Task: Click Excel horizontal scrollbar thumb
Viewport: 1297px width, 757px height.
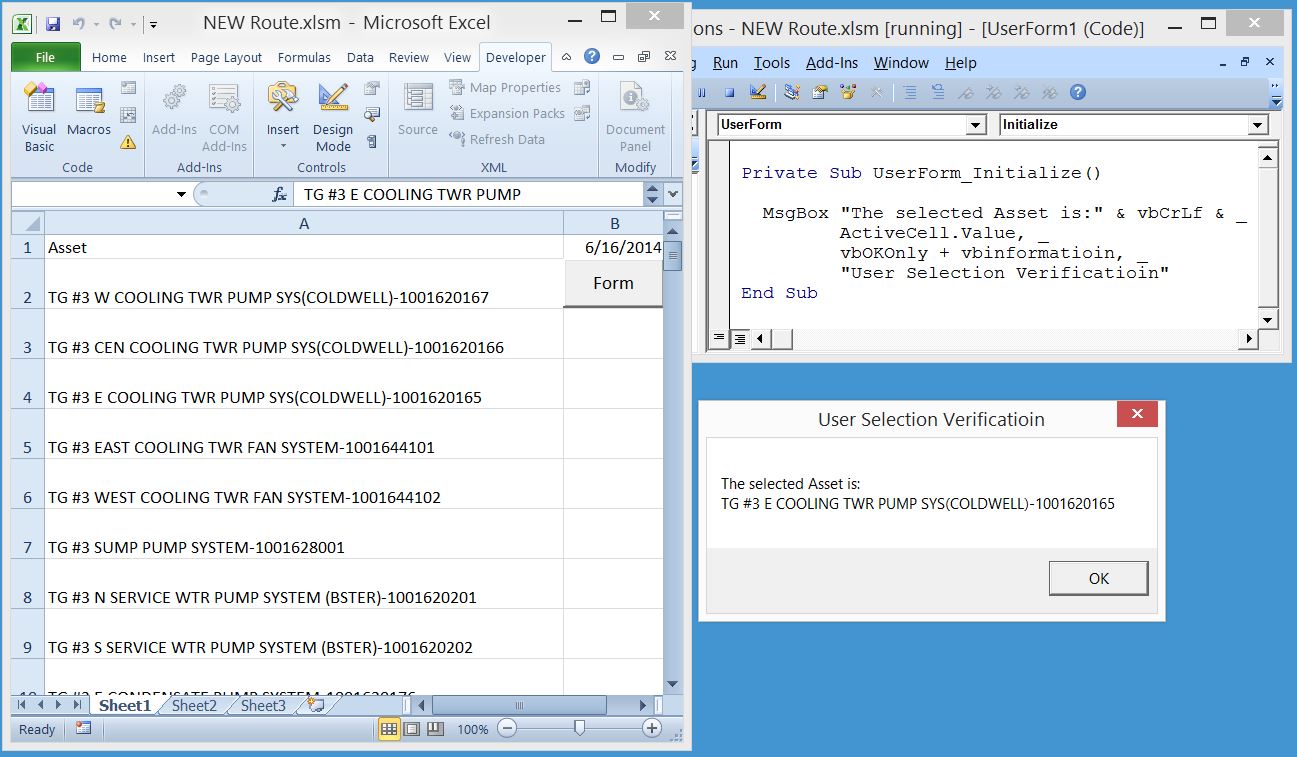Action: point(519,706)
